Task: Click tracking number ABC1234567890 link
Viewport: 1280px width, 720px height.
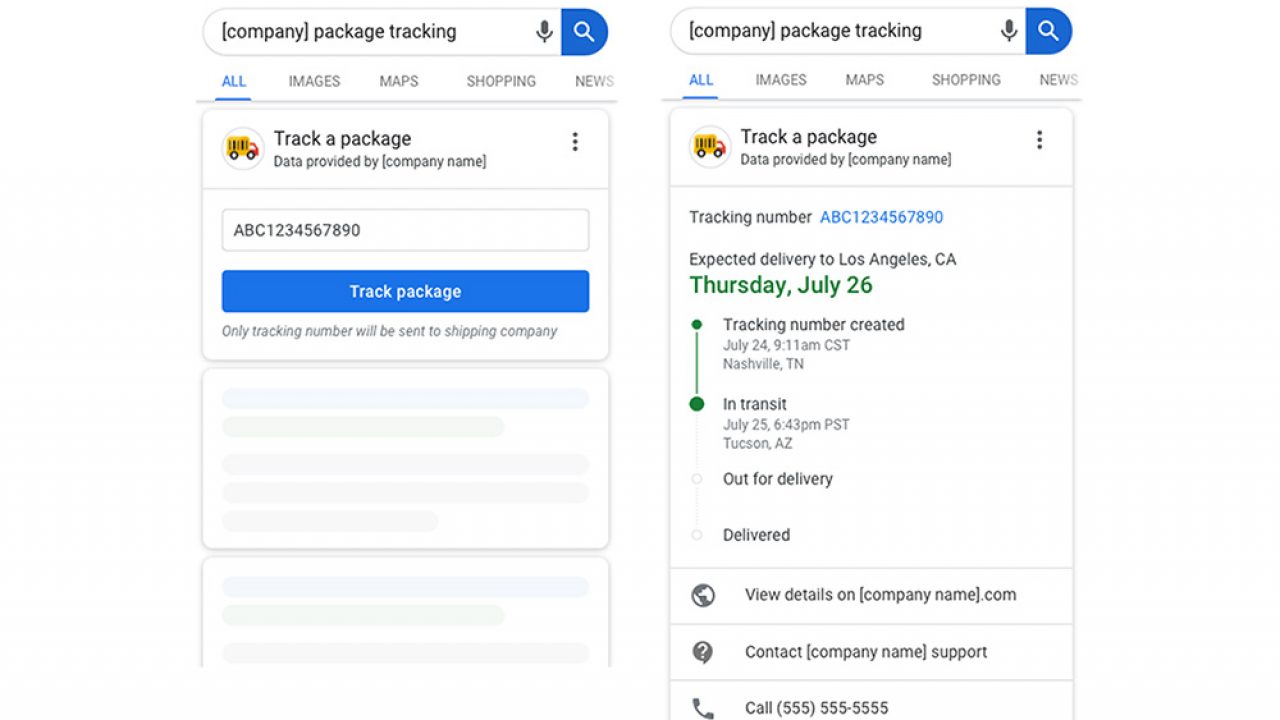Action: pyautogui.click(x=881, y=217)
